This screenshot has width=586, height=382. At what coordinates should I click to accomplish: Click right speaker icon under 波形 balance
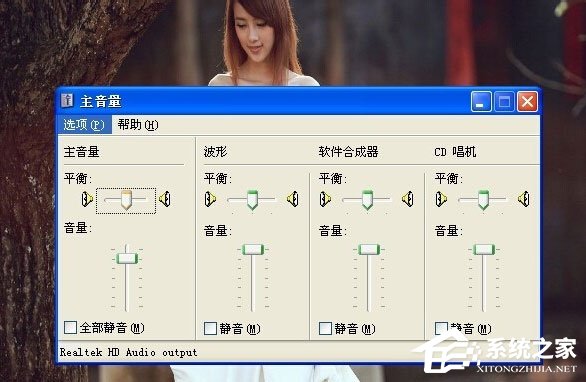[x=293, y=199]
